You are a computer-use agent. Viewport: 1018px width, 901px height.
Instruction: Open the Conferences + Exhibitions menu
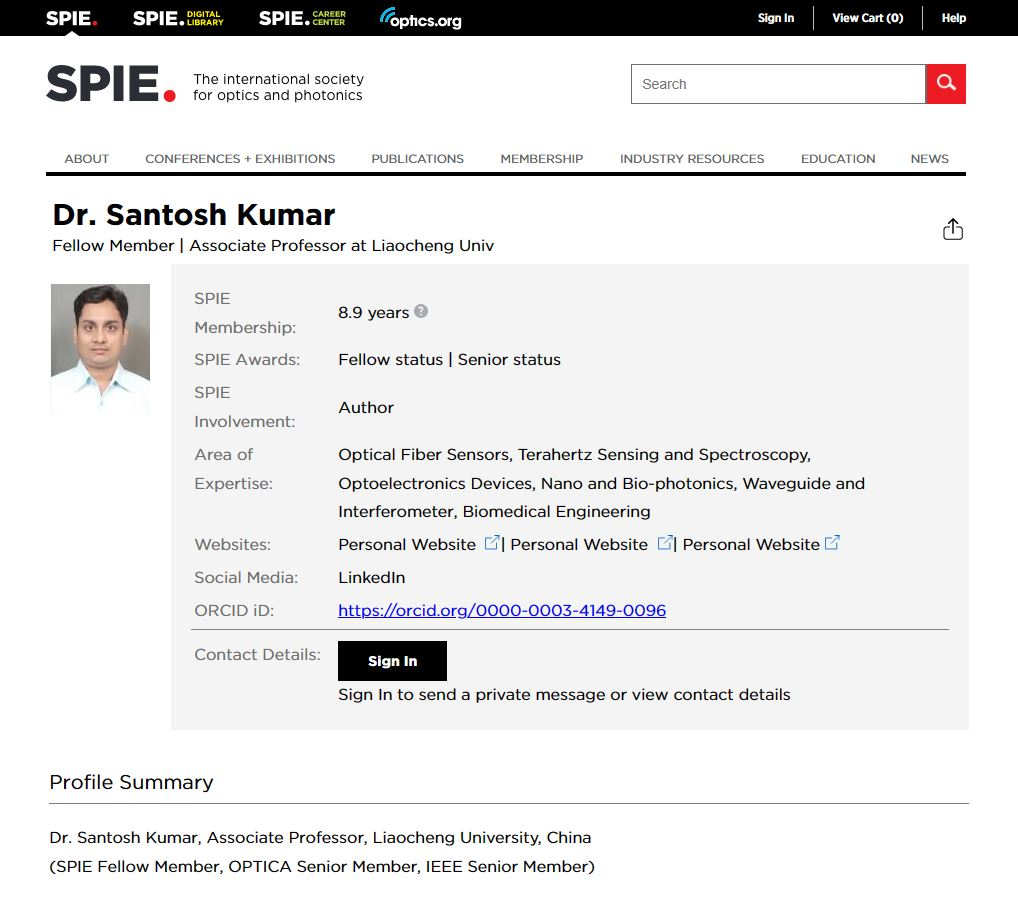tap(240, 159)
